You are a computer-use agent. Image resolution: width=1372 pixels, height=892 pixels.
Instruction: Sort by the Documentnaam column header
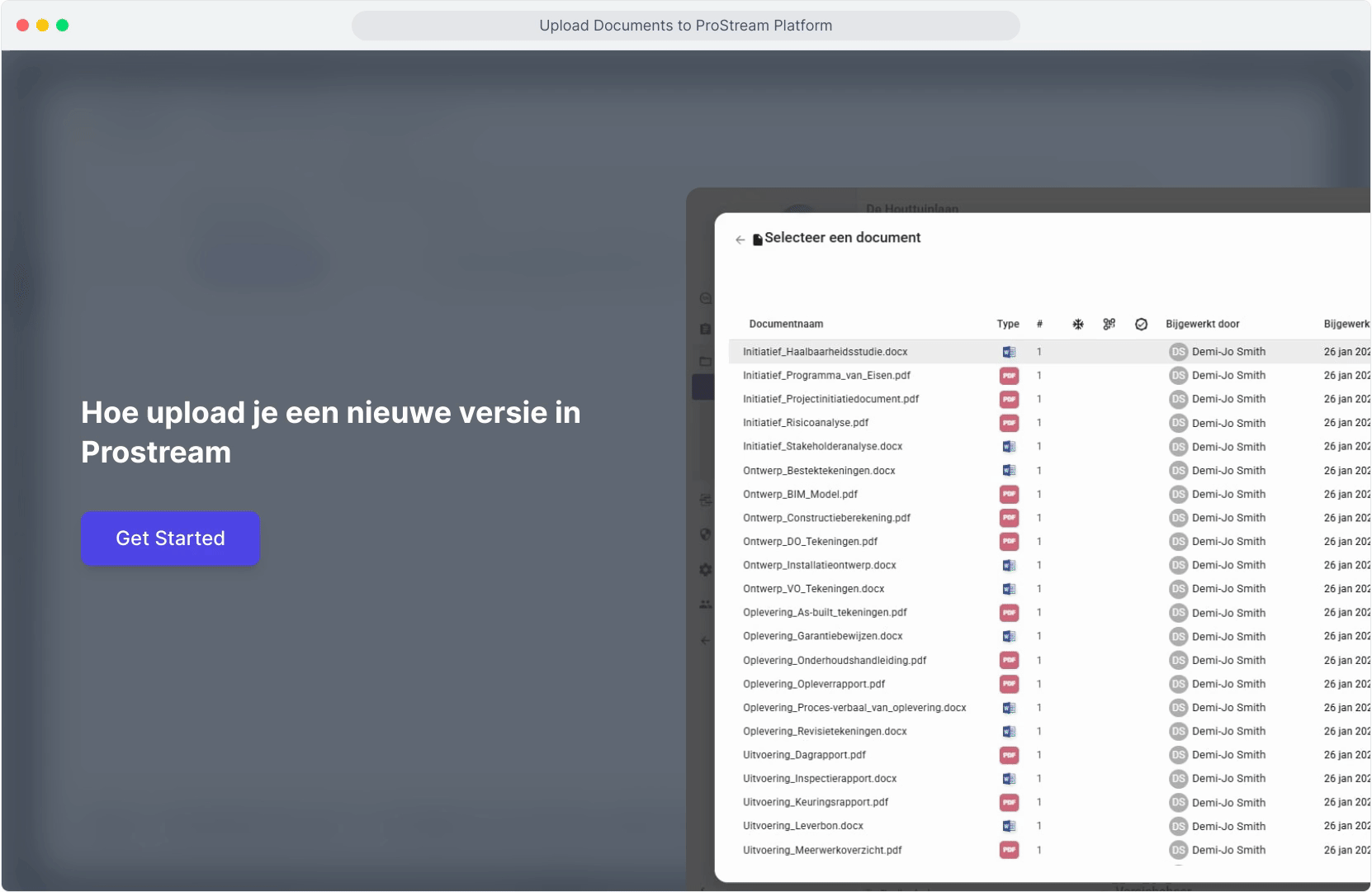(x=786, y=325)
